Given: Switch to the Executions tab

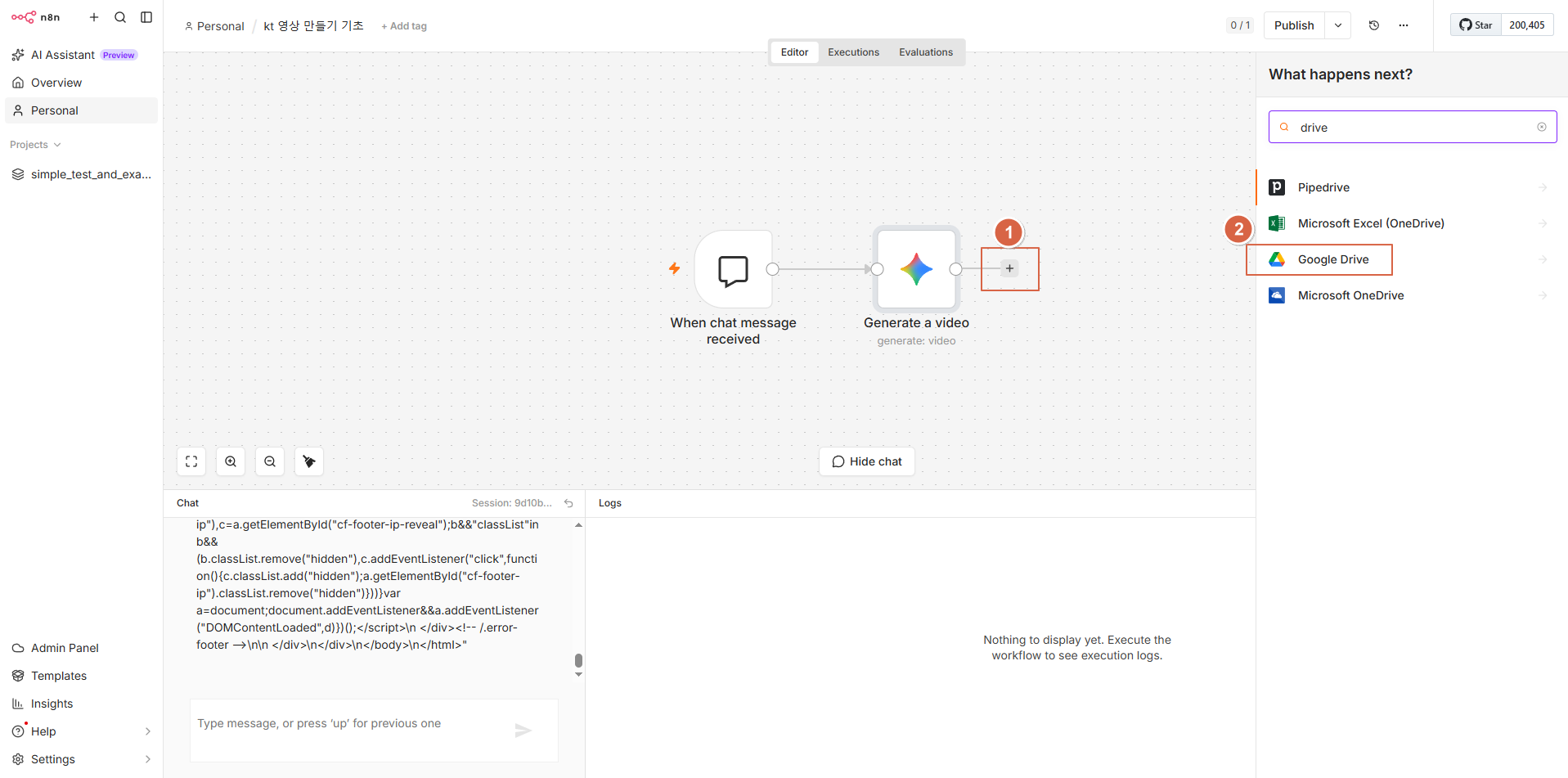Looking at the screenshot, I should tap(853, 52).
